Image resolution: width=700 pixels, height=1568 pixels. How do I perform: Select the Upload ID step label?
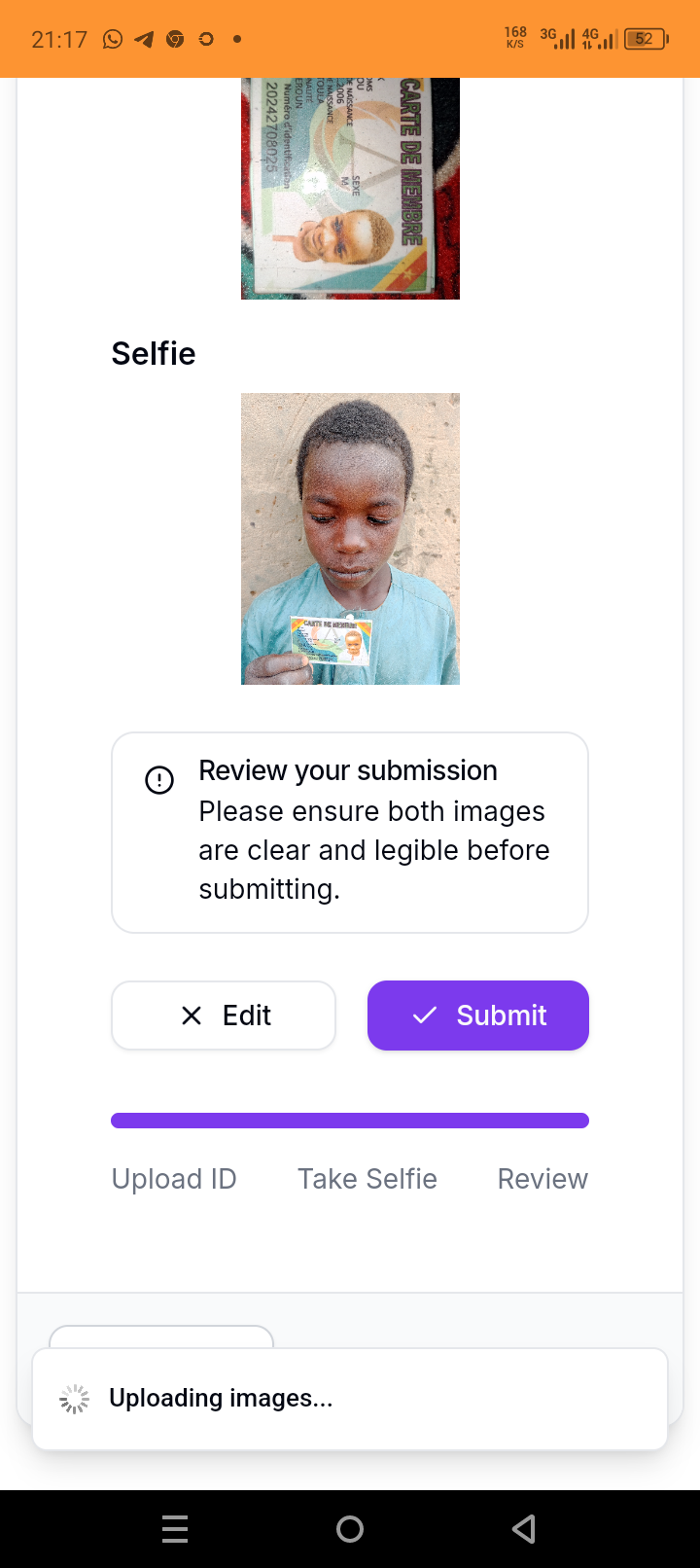(x=174, y=1179)
